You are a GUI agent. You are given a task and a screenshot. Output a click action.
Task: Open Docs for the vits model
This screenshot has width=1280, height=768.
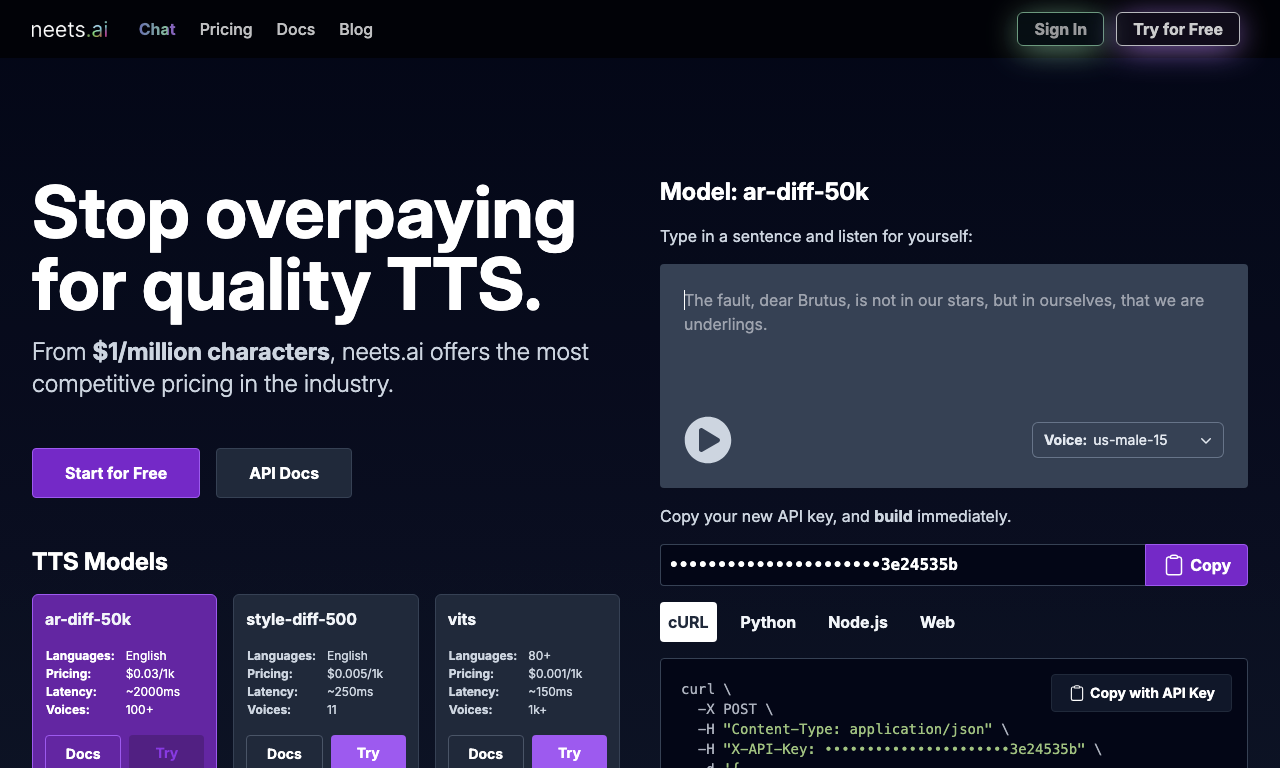click(x=486, y=753)
